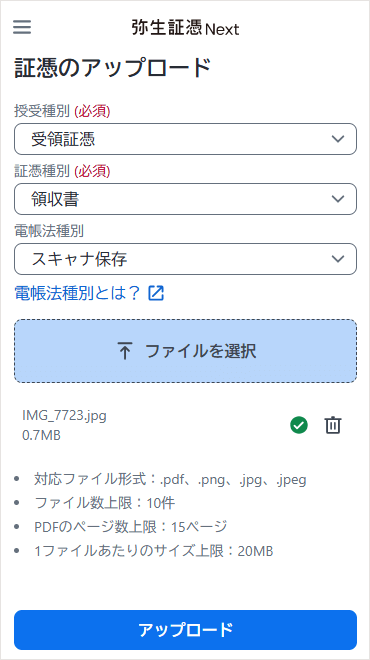The image size is (370, 660).
Task: Click the 証憑のアップロード page heading
Action: 112,68
